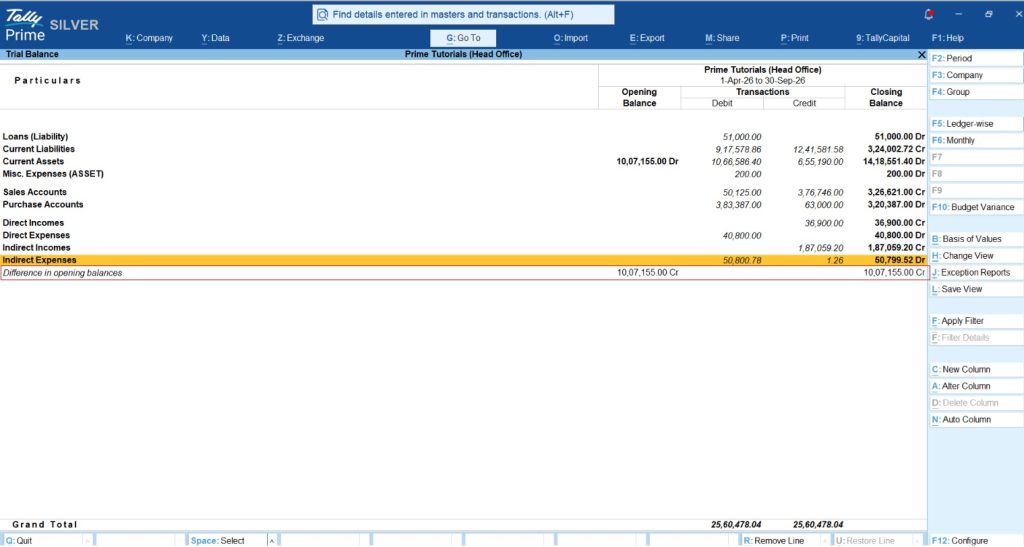The height and width of the screenshot is (547, 1024).
Task: Click Purchase Accounts debit value 3,83,387.00
Action: point(738,205)
